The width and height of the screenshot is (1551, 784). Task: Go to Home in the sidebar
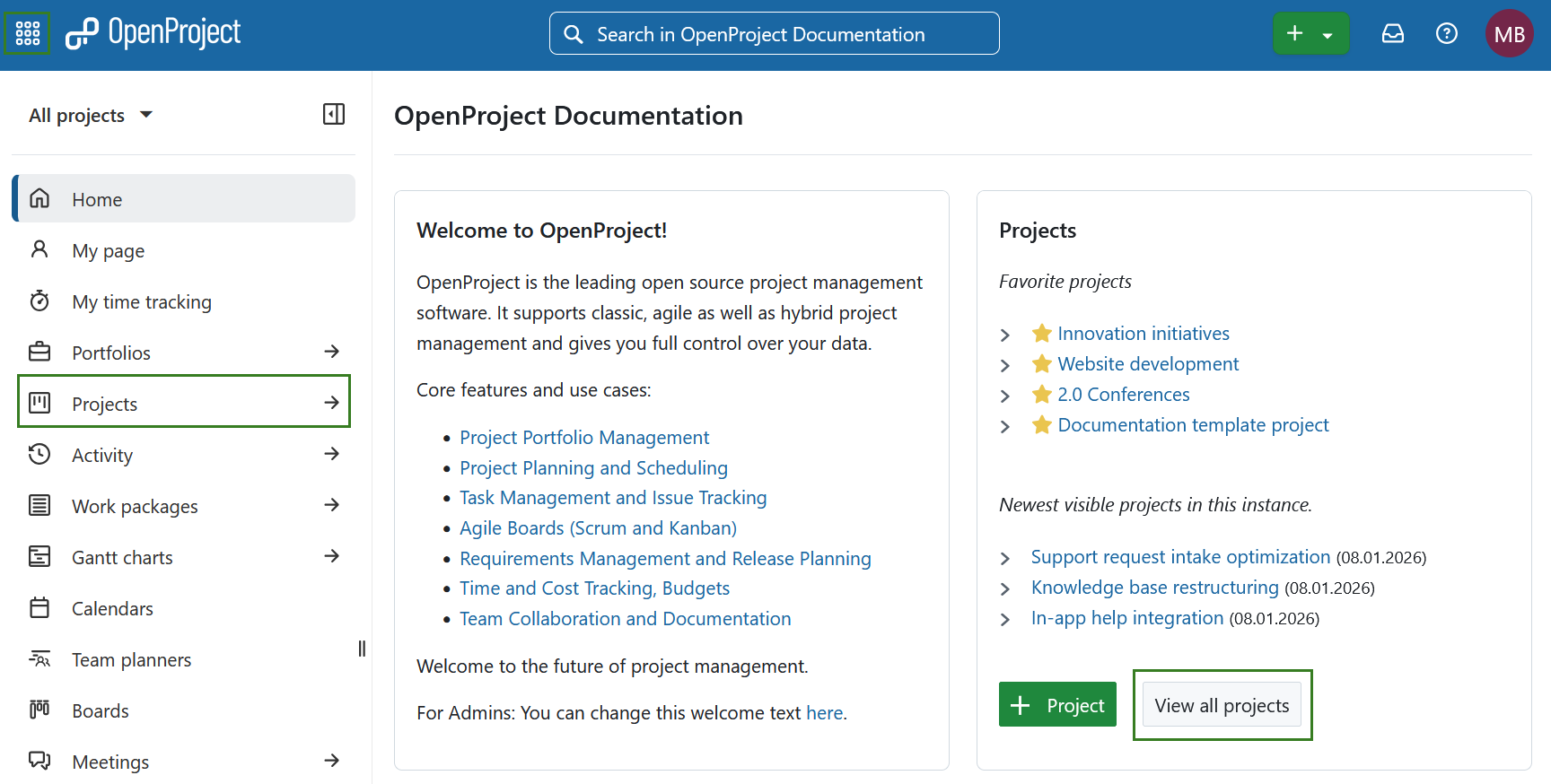click(184, 198)
